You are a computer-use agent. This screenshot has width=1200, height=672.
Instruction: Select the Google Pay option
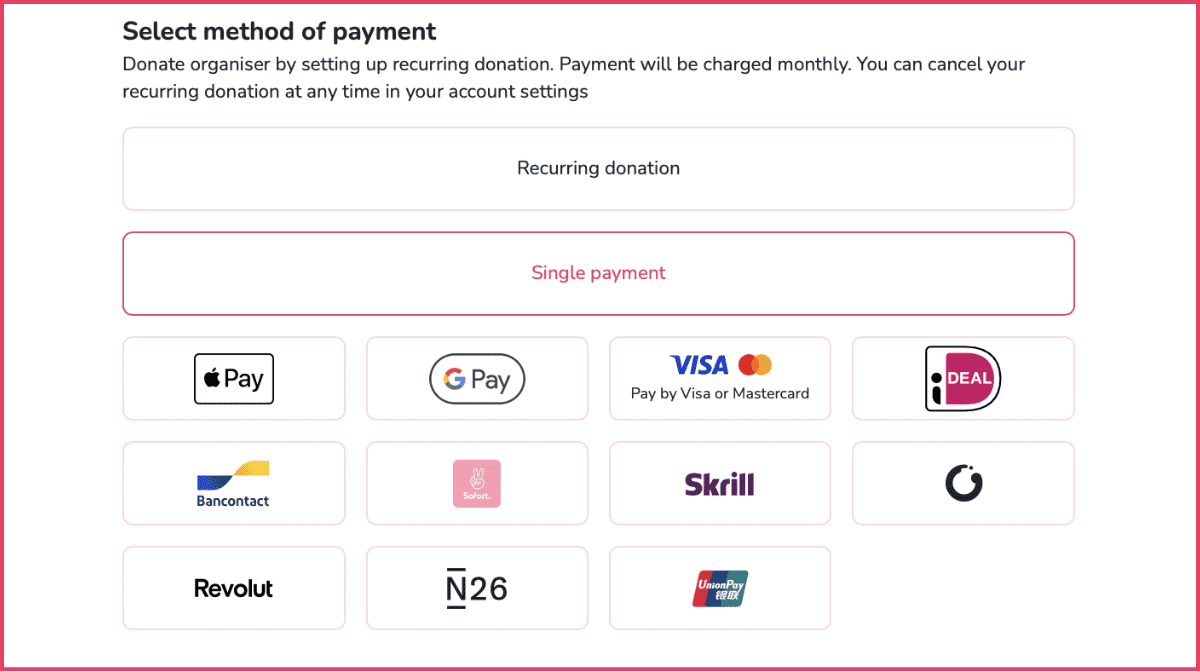[x=477, y=379]
